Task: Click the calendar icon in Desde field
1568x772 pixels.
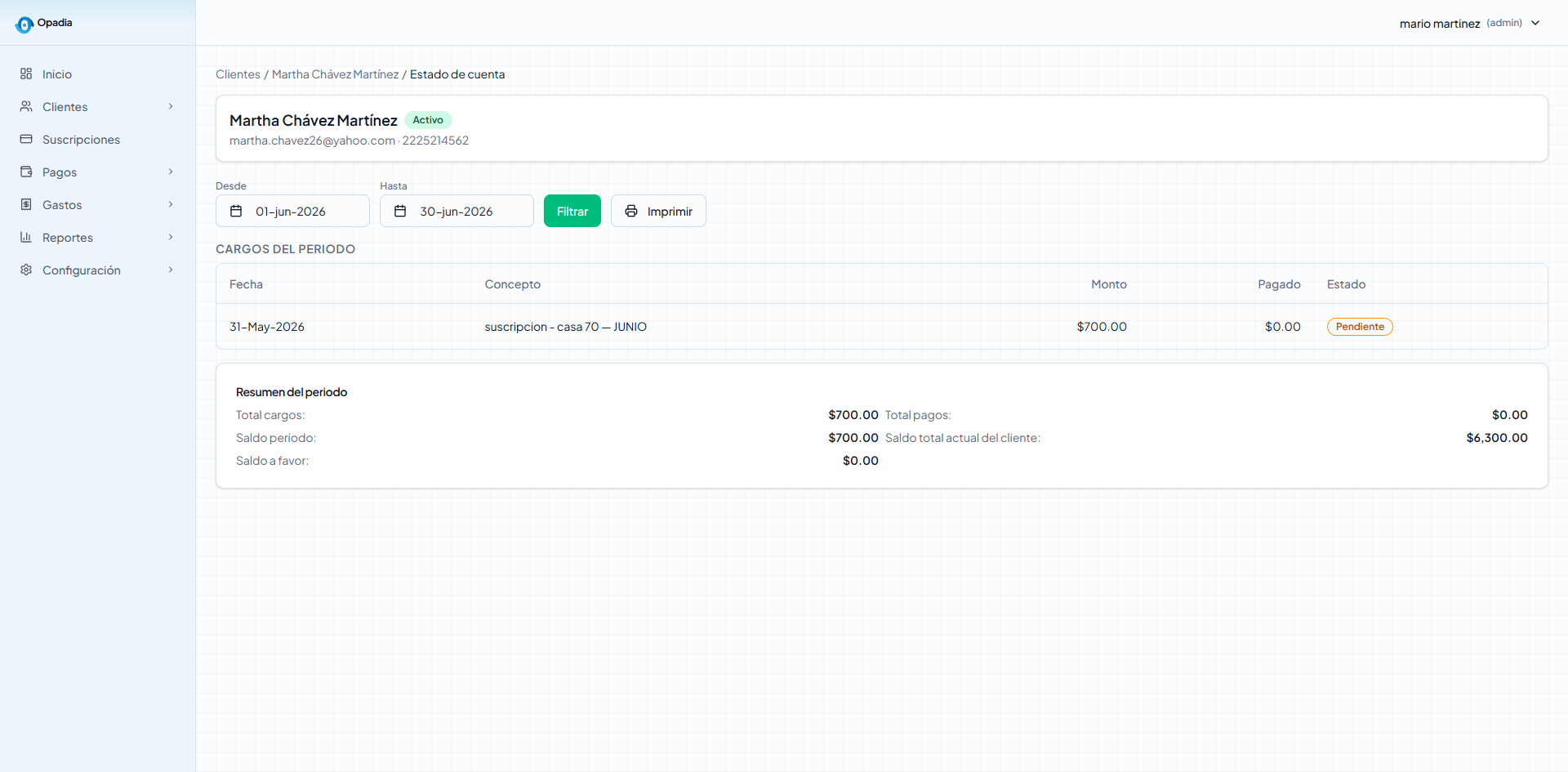Action: 236,211
